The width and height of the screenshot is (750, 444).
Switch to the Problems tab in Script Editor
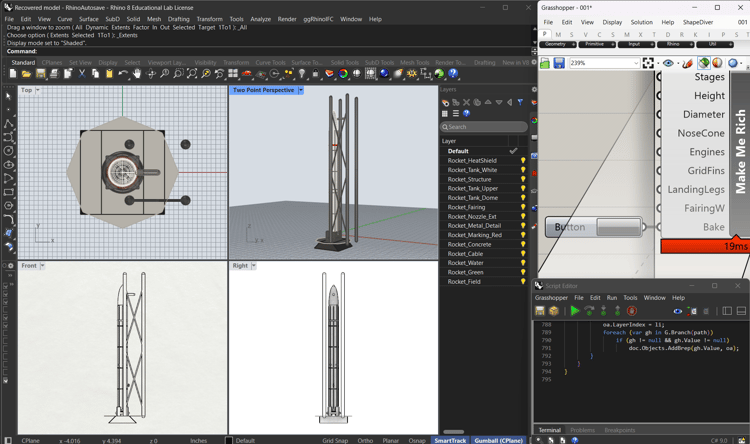582,430
